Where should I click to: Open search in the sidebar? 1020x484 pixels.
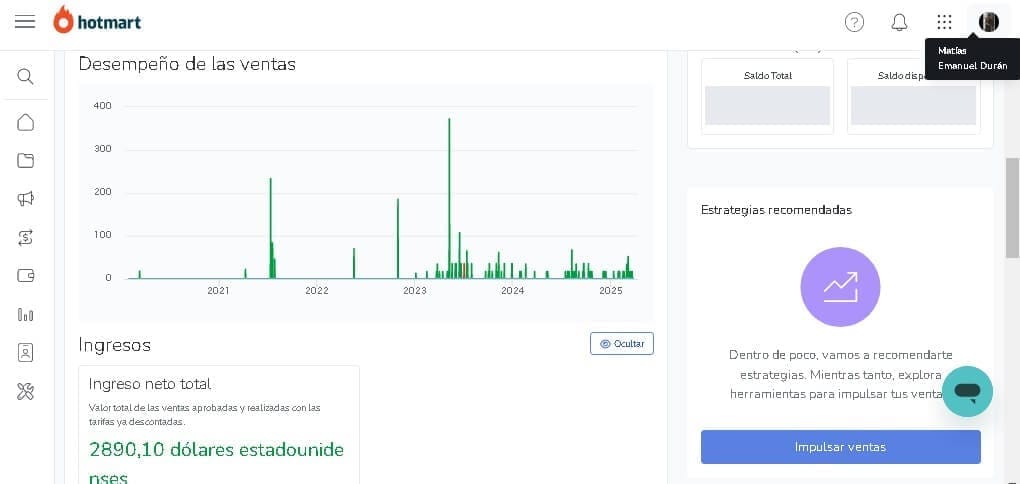pos(26,76)
